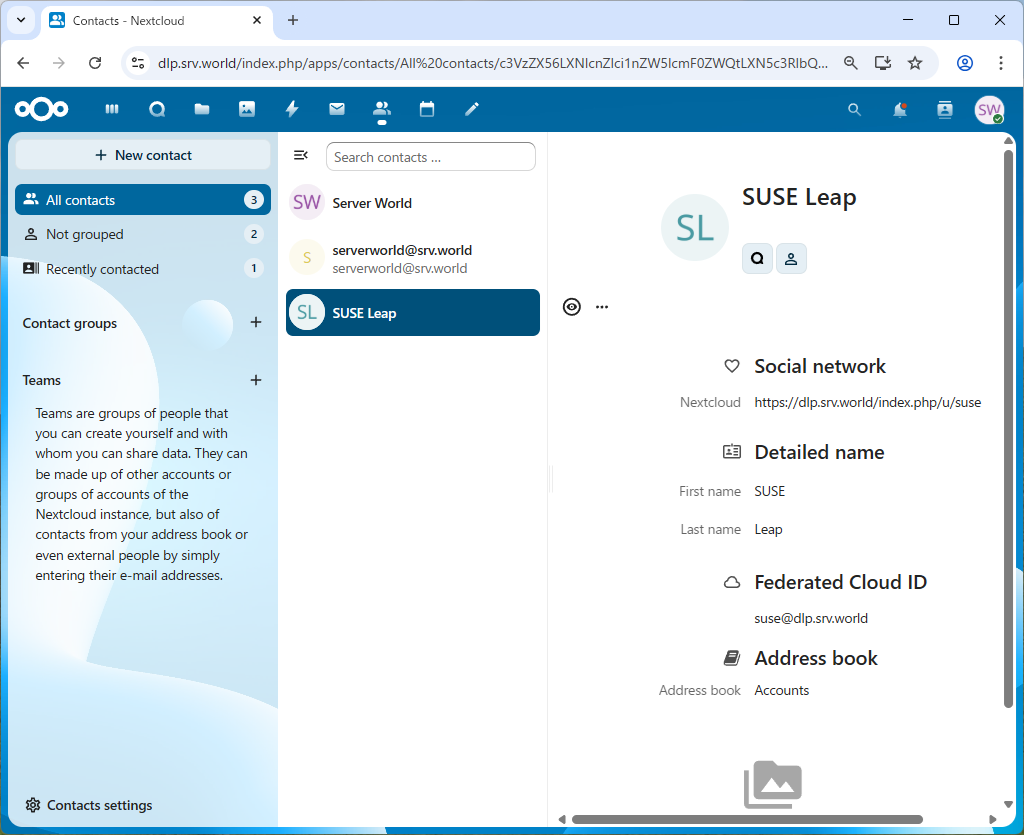Open the Dashboard app icon

tap(112, 109)
